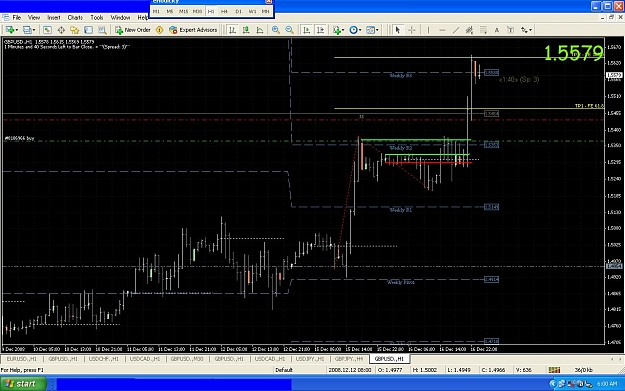Open the Data Window crosshair-target icon

pyautogui.click(x=61, y=30)
